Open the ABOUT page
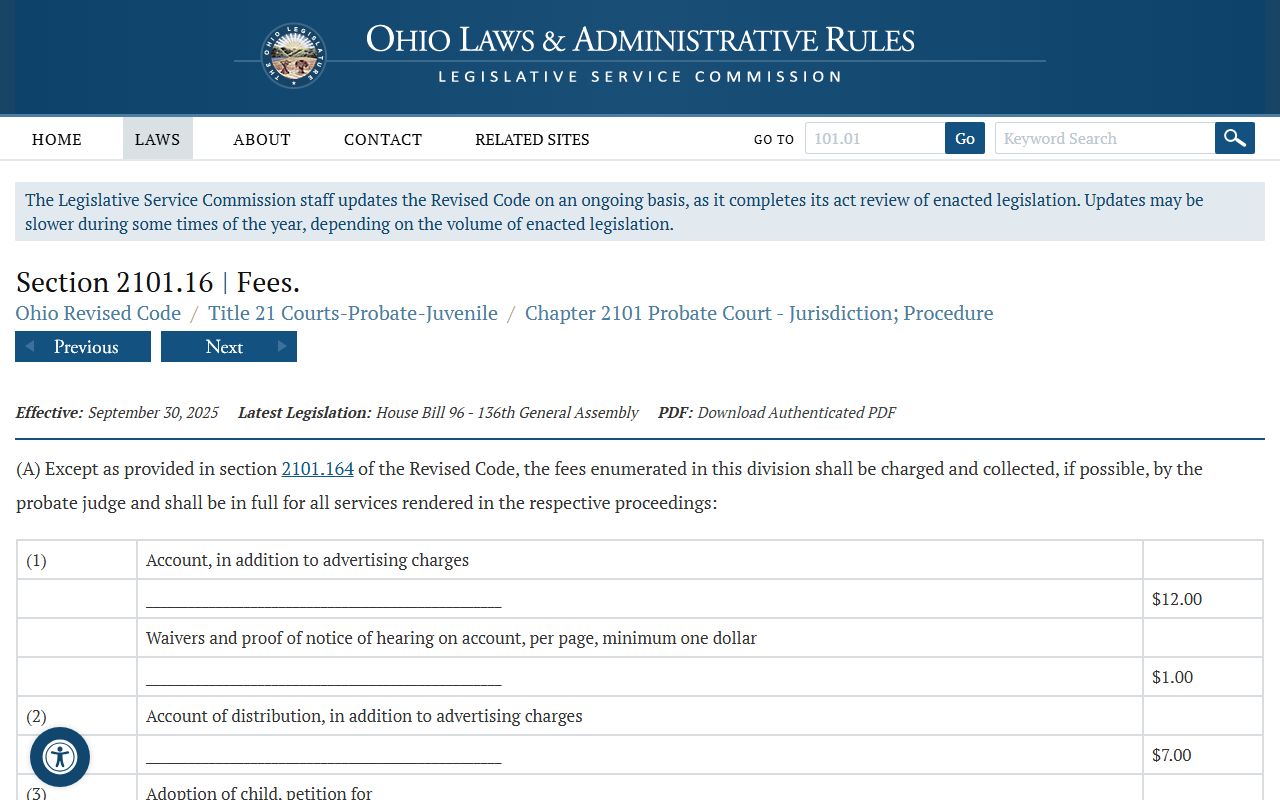The height and width of the screenshot is (800, 1280). [x=262, y=139]
